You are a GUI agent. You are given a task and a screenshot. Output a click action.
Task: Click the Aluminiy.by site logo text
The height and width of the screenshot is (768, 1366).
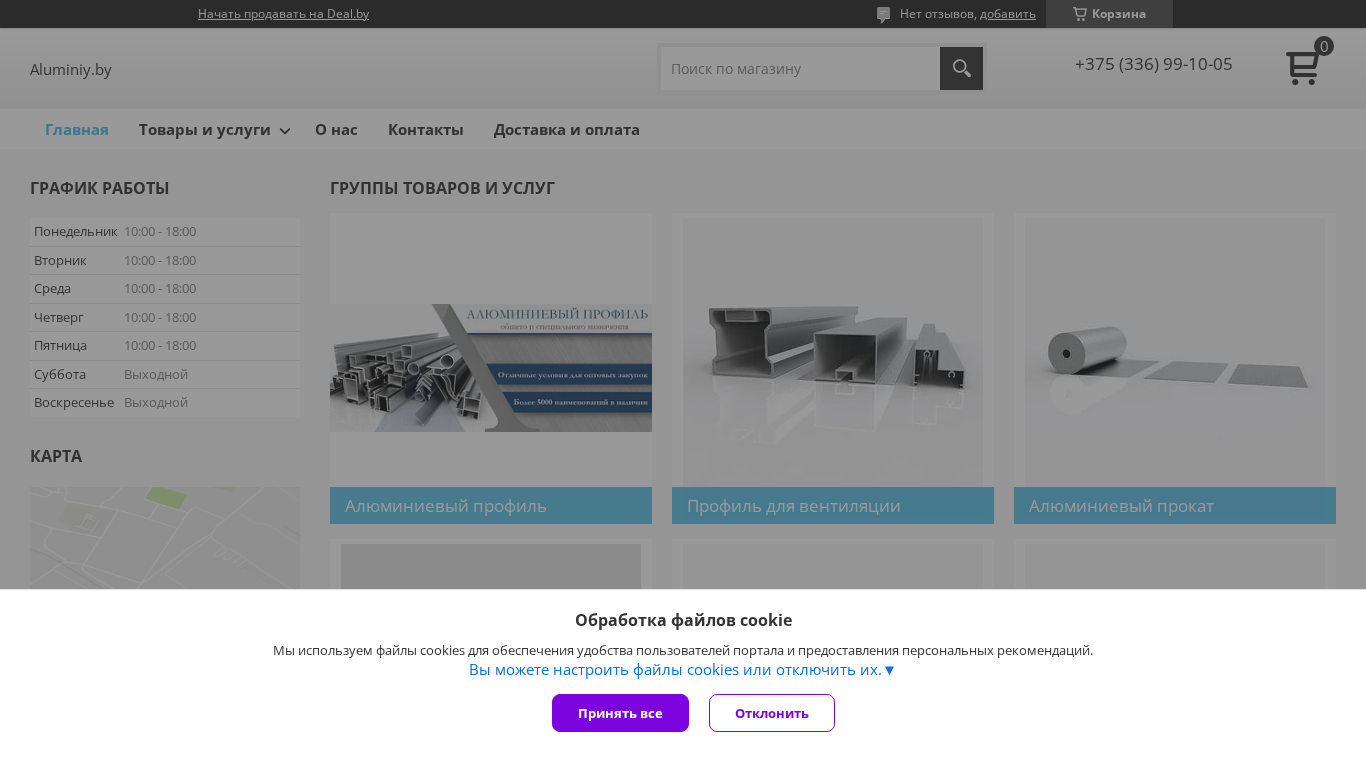coord(71,69)
